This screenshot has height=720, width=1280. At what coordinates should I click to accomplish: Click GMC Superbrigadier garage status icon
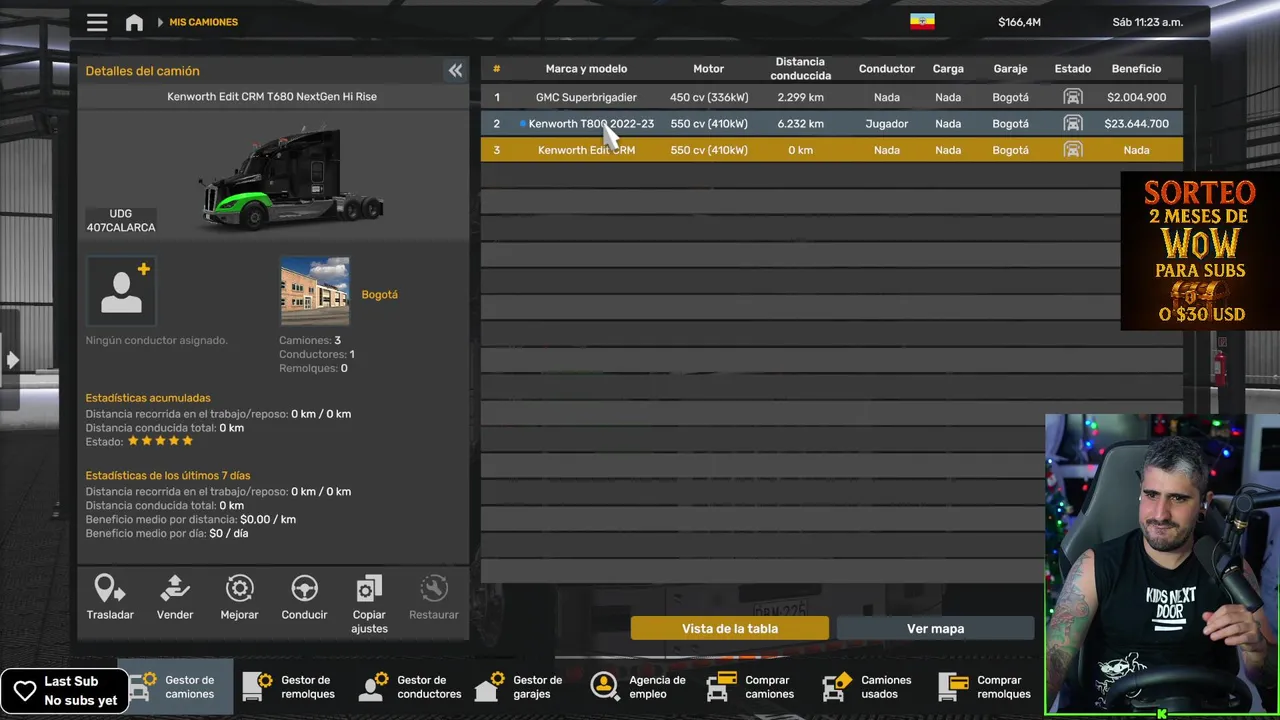pos(1072,97)
